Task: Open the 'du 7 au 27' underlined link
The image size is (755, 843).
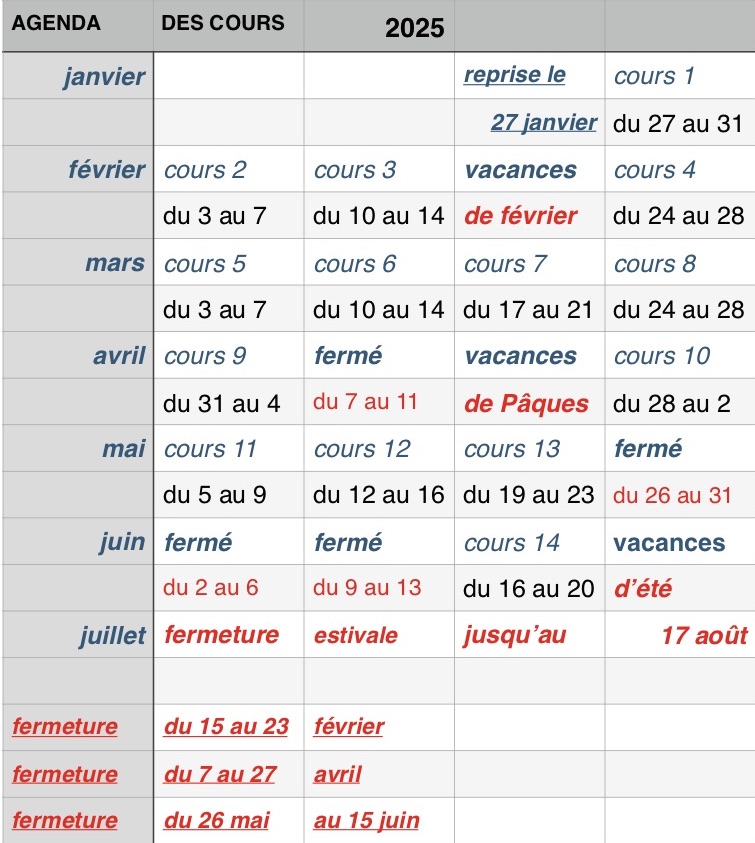Action: (220, 774)
